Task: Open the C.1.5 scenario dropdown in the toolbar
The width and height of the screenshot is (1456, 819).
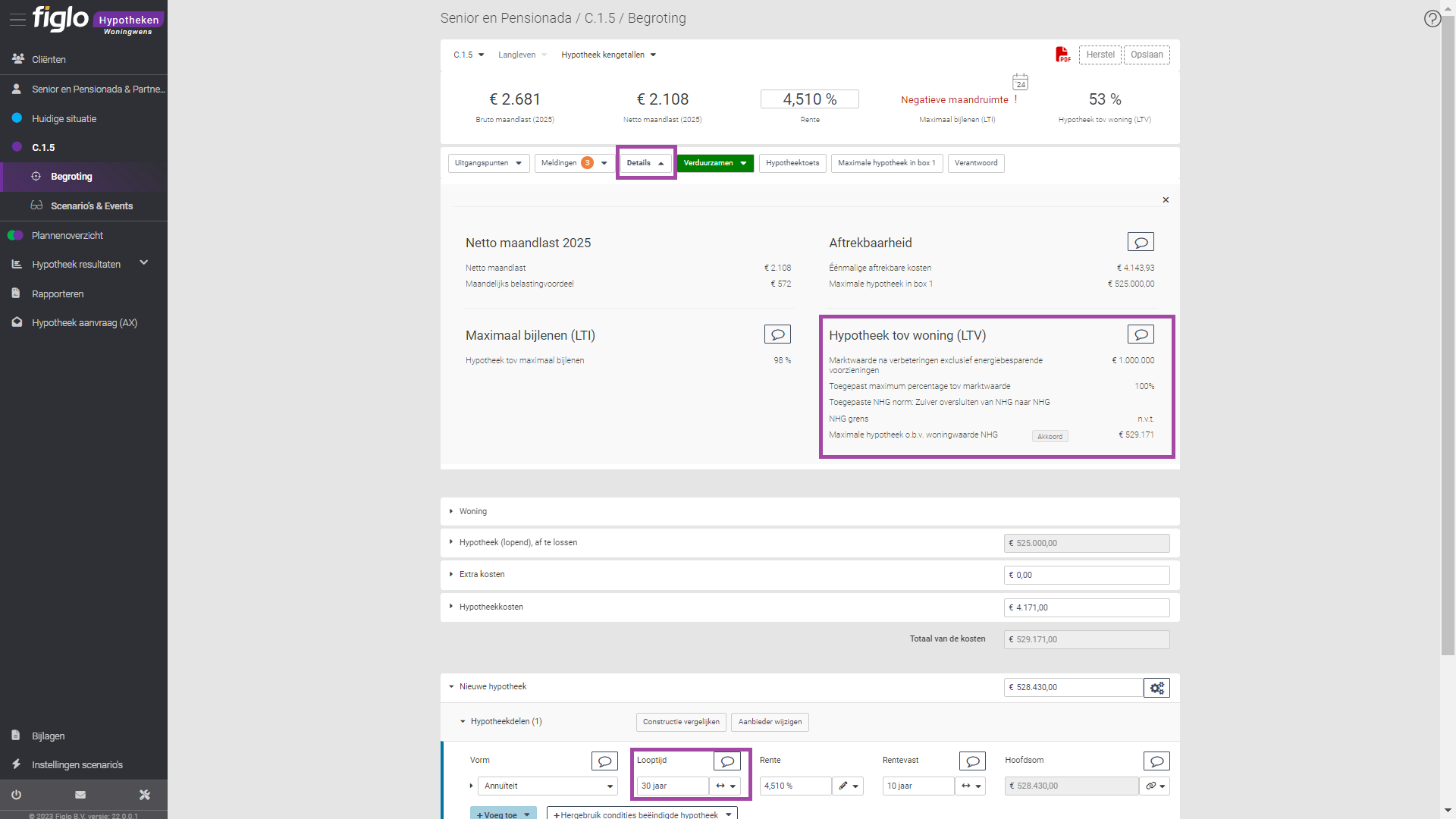Action: point(469,55)
